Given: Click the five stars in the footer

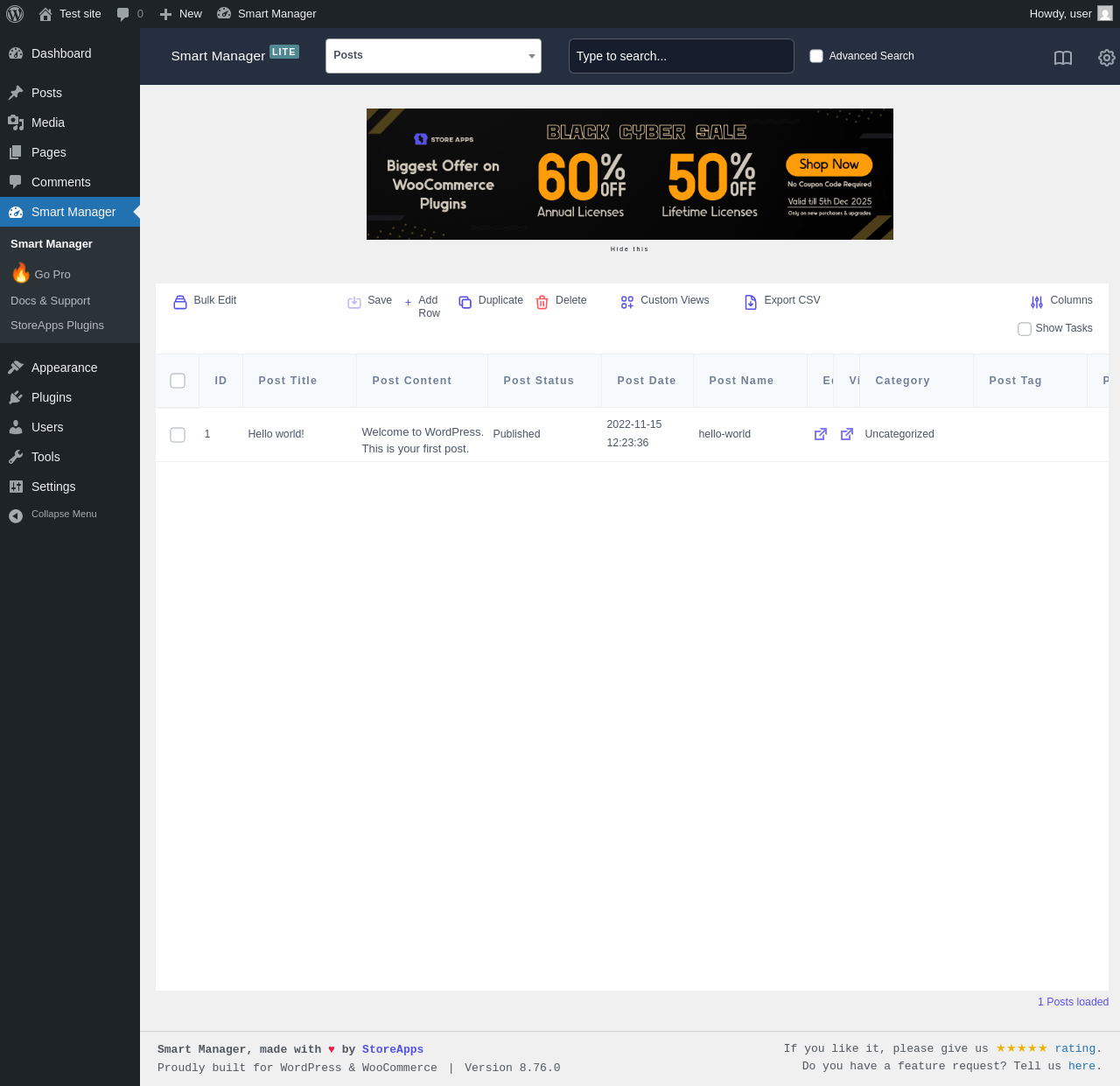Looking at the screenshot, I should coord(1022,1048).
